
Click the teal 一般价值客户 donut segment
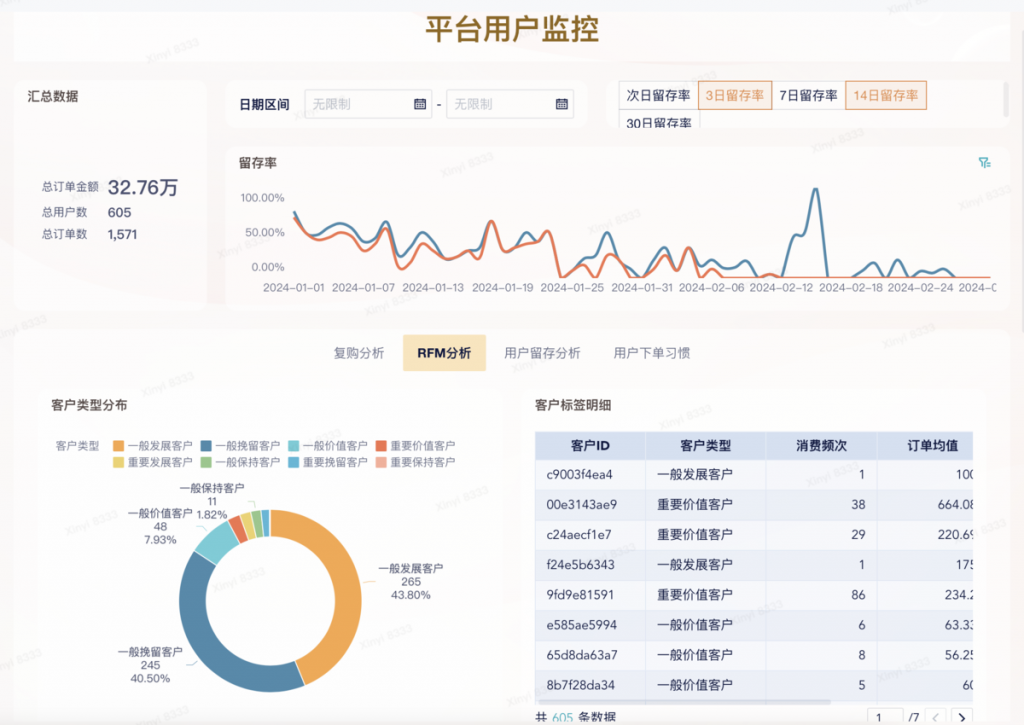pyautogui.click(x=219, y=542)
